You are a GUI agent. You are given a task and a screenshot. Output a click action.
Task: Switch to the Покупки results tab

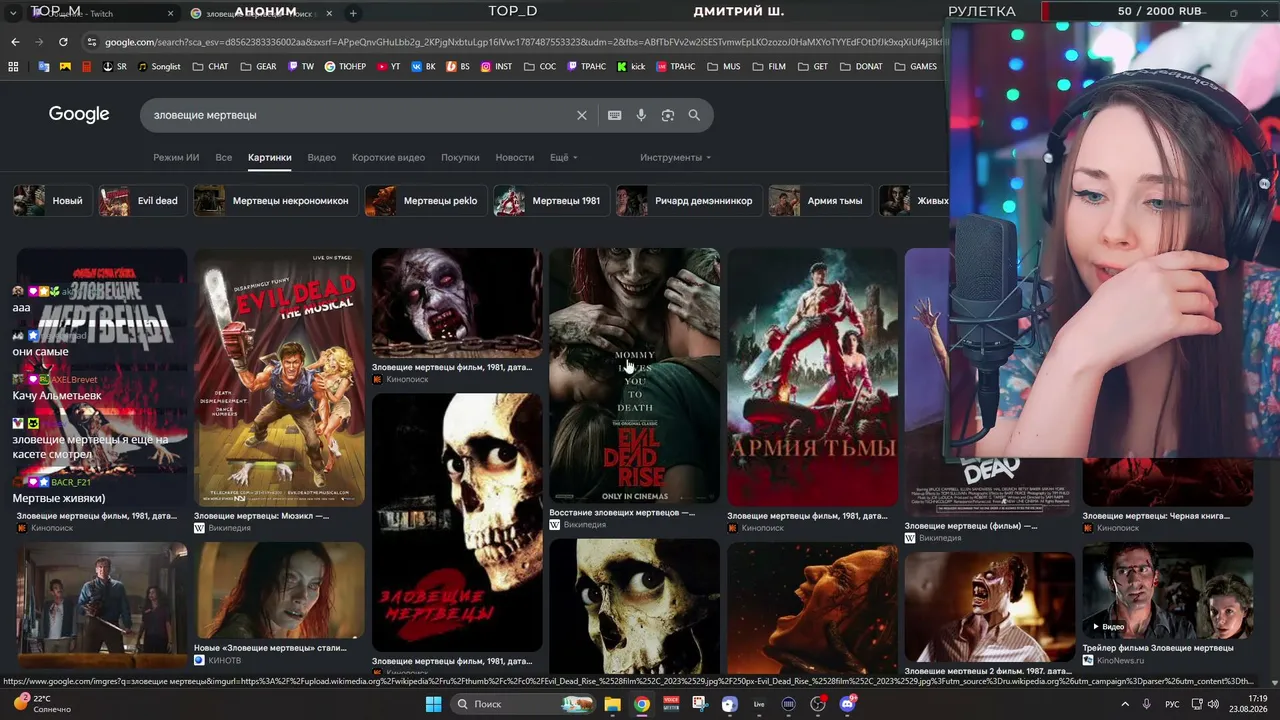pyautogui.click(x=460, y=158)
